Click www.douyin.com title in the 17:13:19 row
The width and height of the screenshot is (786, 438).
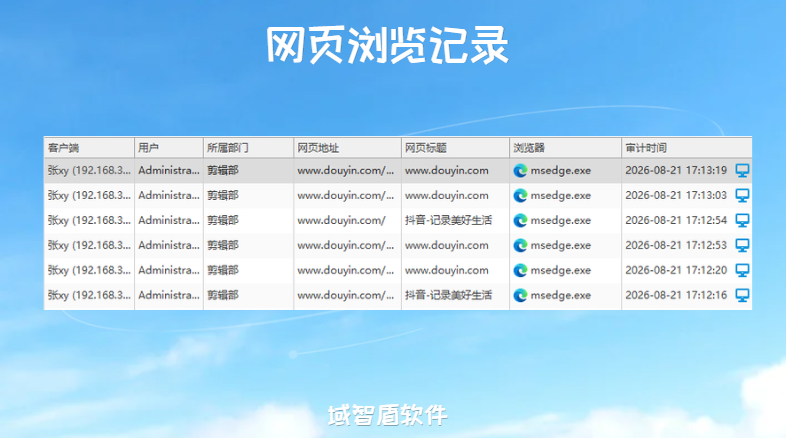447,170
